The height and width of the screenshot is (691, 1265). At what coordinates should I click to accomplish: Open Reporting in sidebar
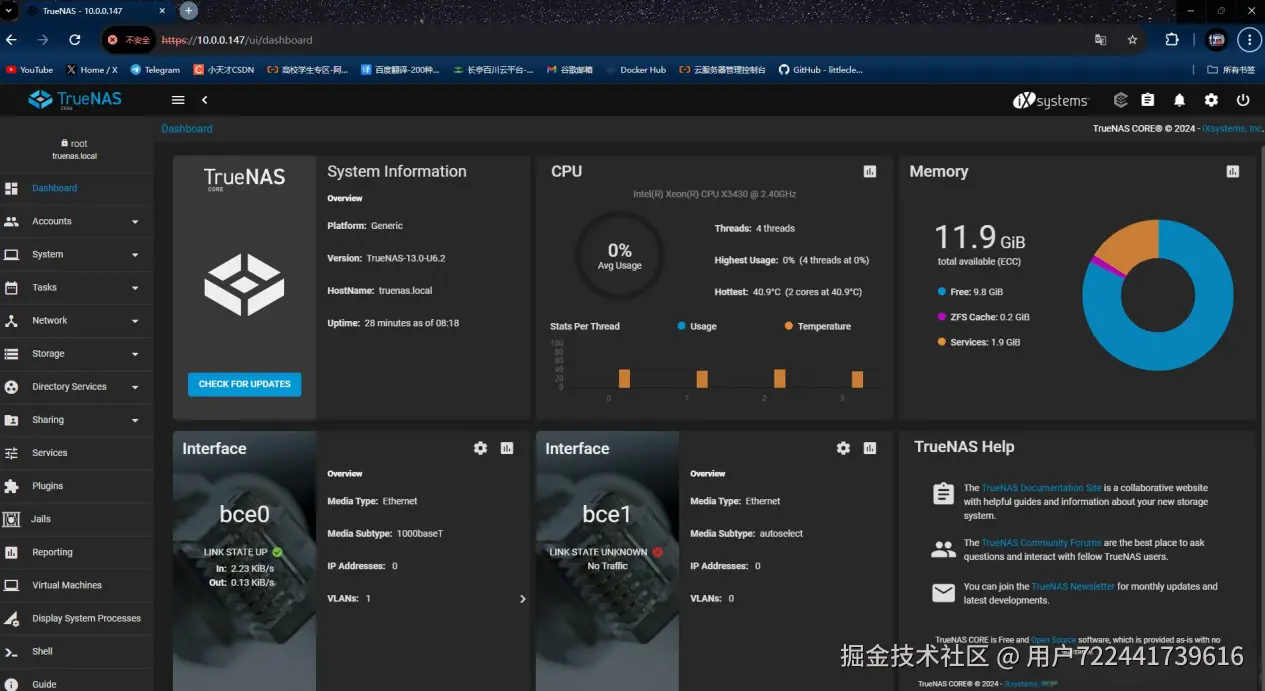point(76,552)
